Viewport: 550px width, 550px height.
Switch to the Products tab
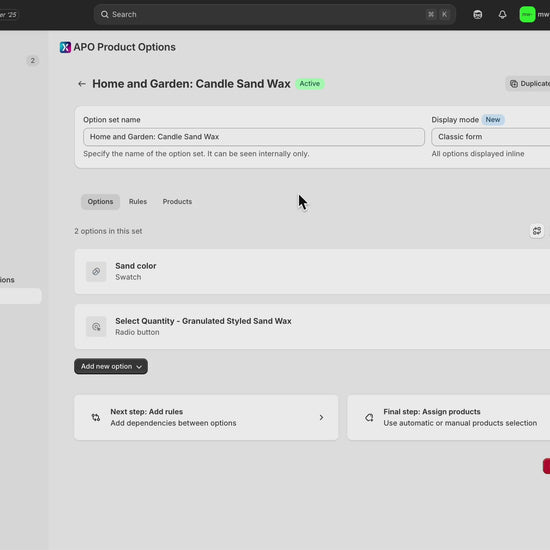click(177, 202)
